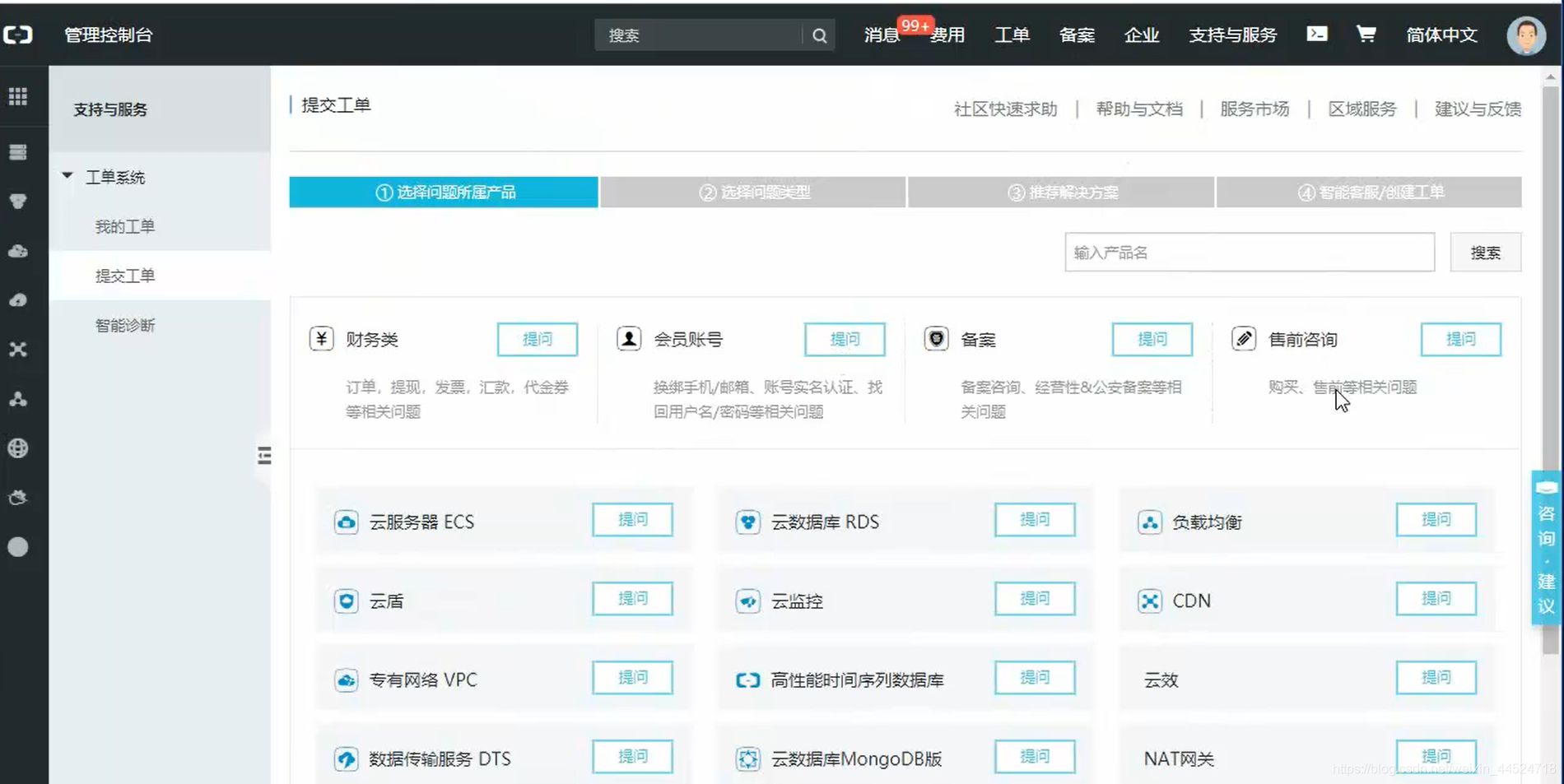Click the 数据传输服务 DTS product icon
The width and height of the screenshot is (1564, 784).
[x=347, y=758]
